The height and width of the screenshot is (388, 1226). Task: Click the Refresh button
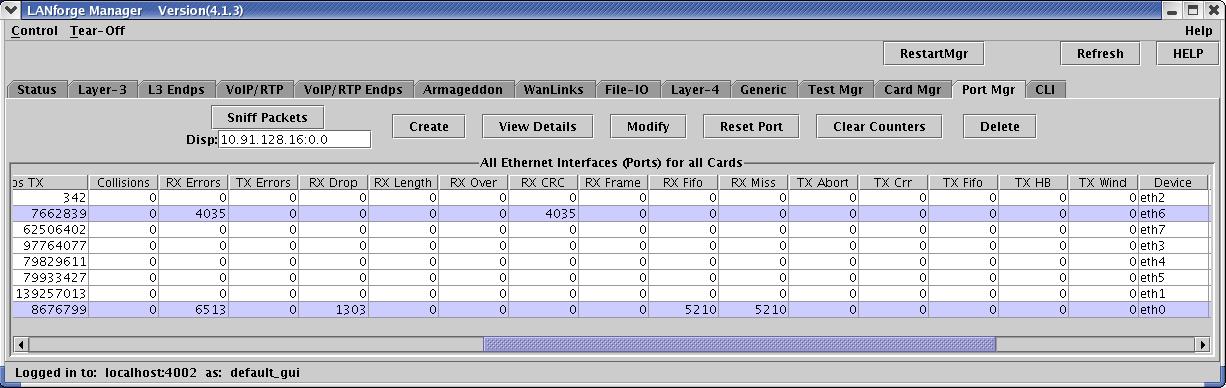pos(1100,54)
